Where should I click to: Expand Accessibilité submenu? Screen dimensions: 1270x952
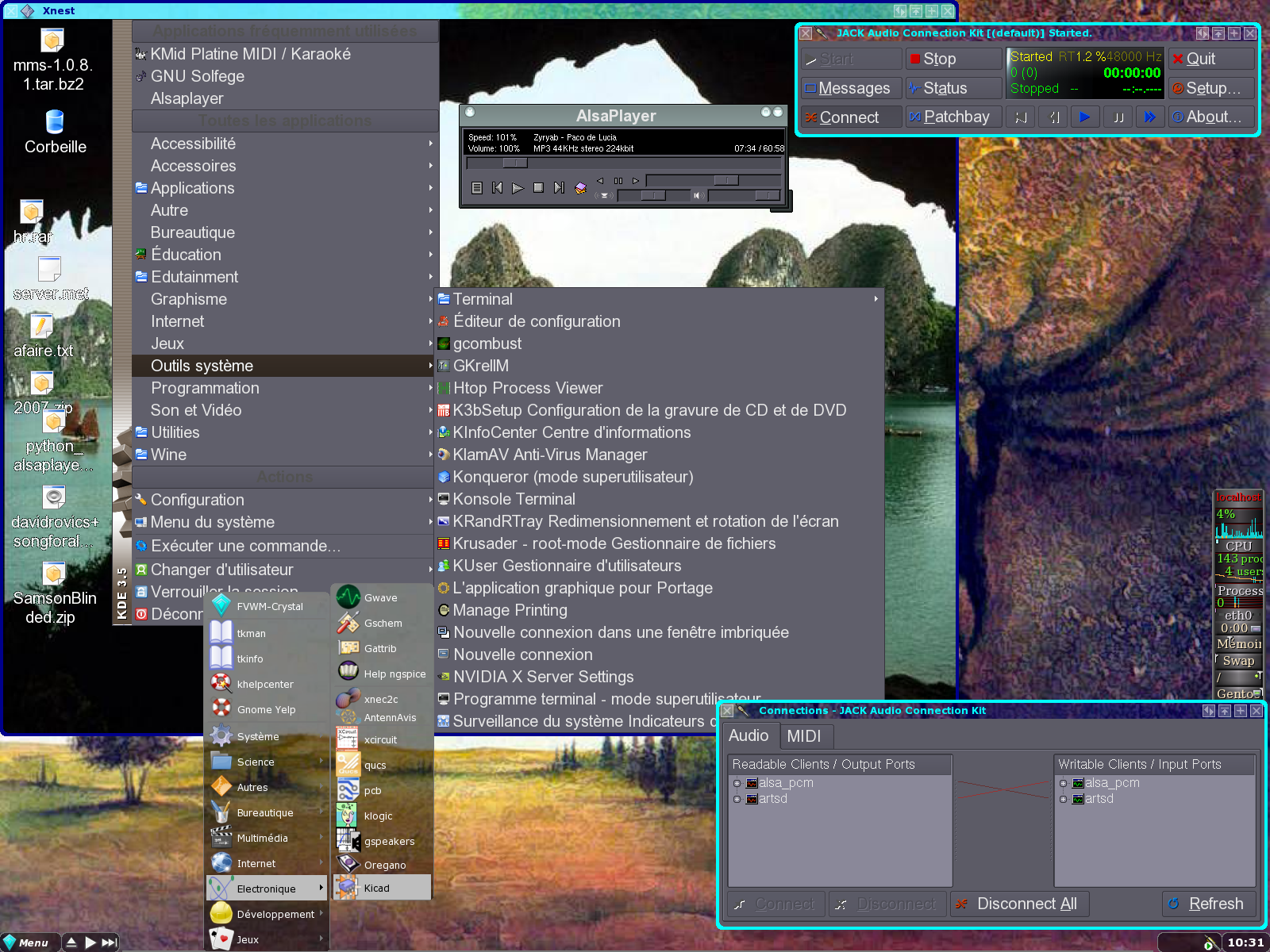tap(285, 144)
